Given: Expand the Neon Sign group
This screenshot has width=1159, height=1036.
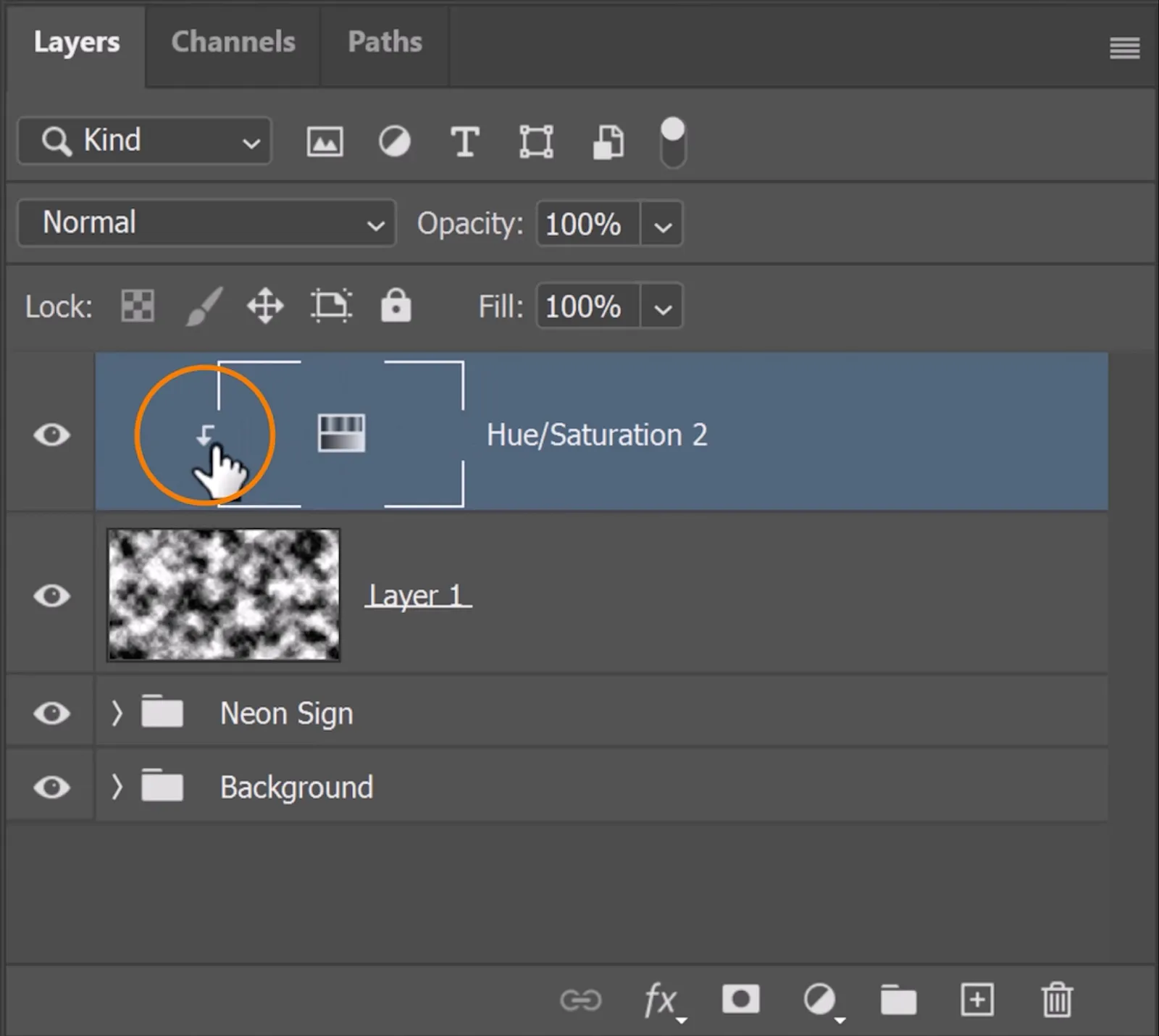Looking at the screenshot, I should click(117, 714).
